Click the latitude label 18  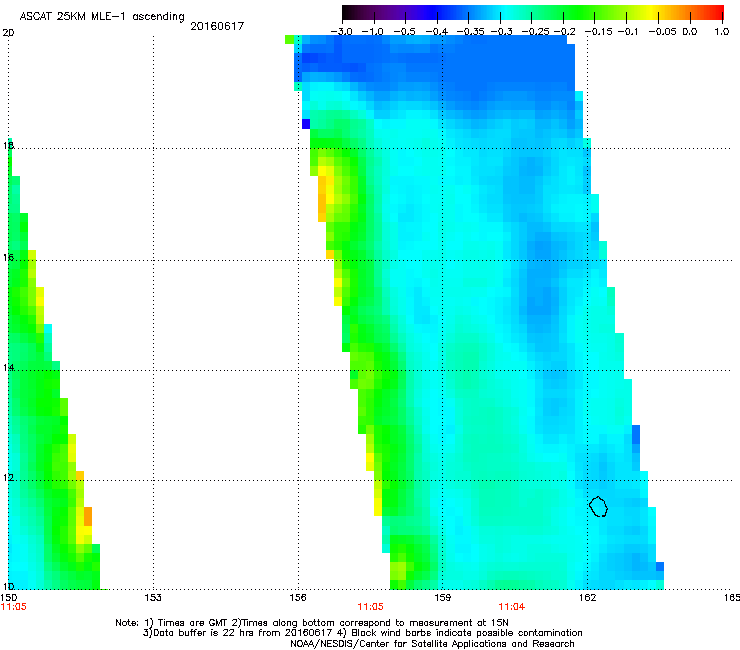[x=8, y=145]
